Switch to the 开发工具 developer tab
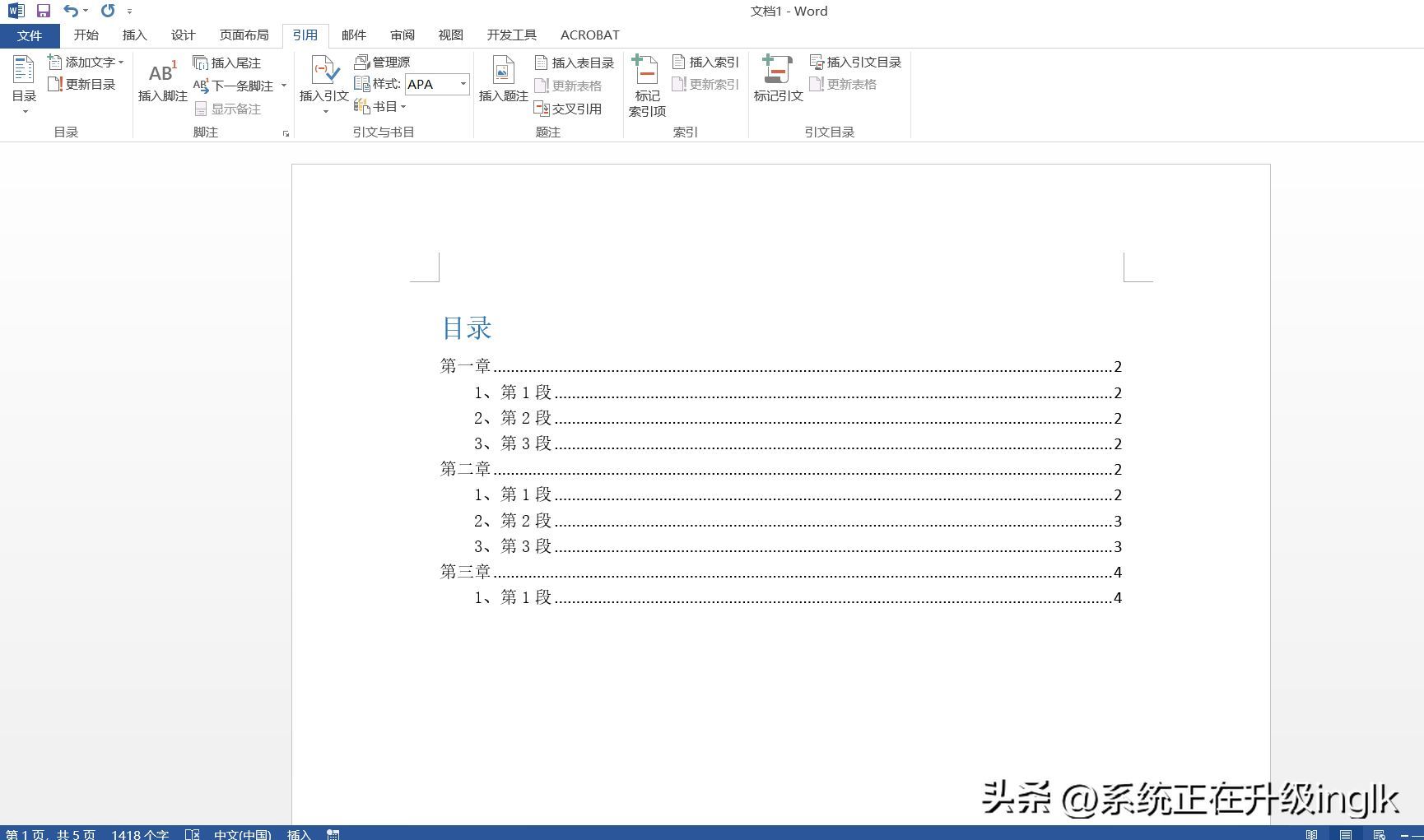Screen dimensions: 1424x840 click(x=512, y=35)
